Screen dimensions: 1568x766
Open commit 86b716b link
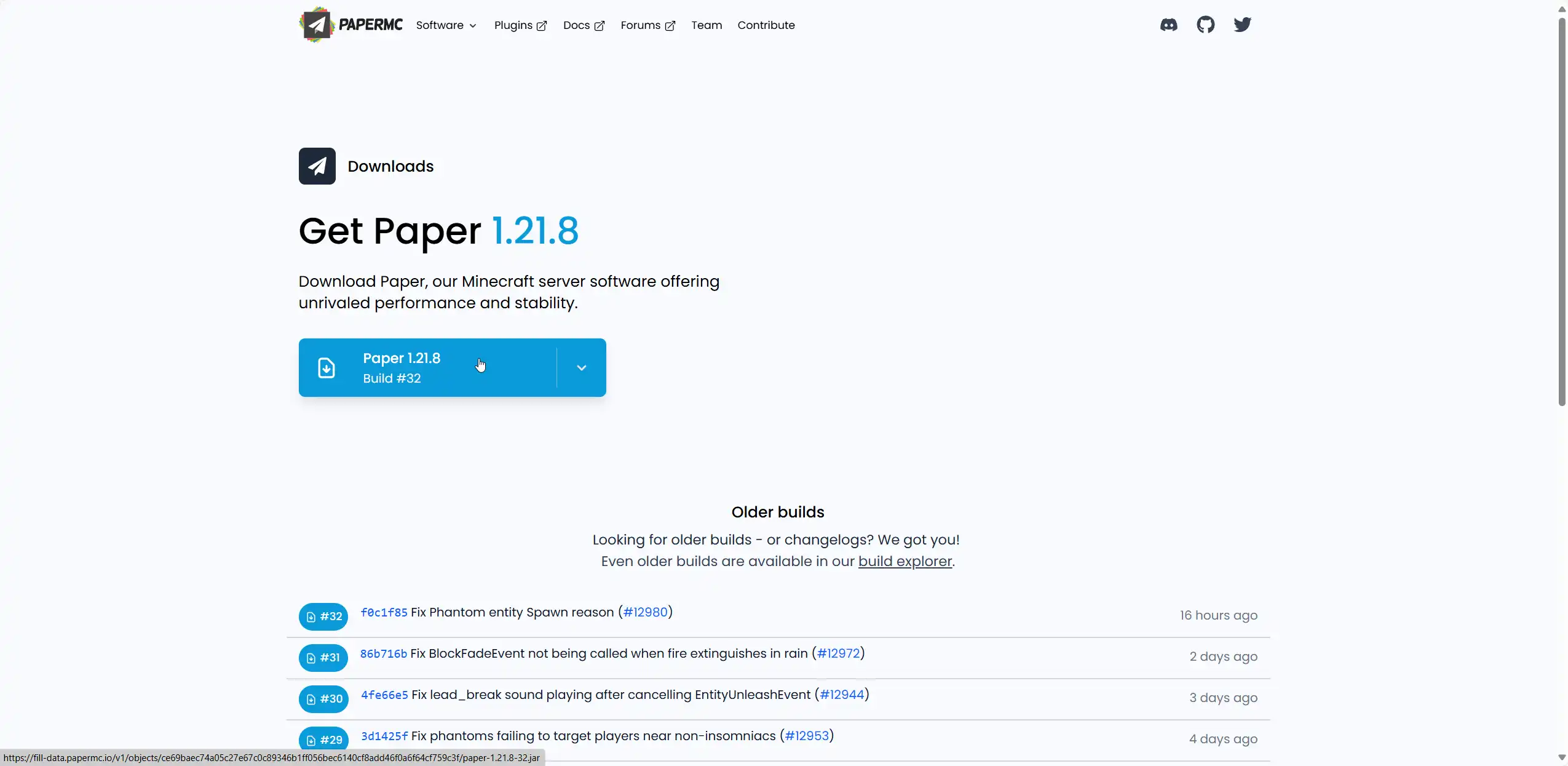coord(384,653)
